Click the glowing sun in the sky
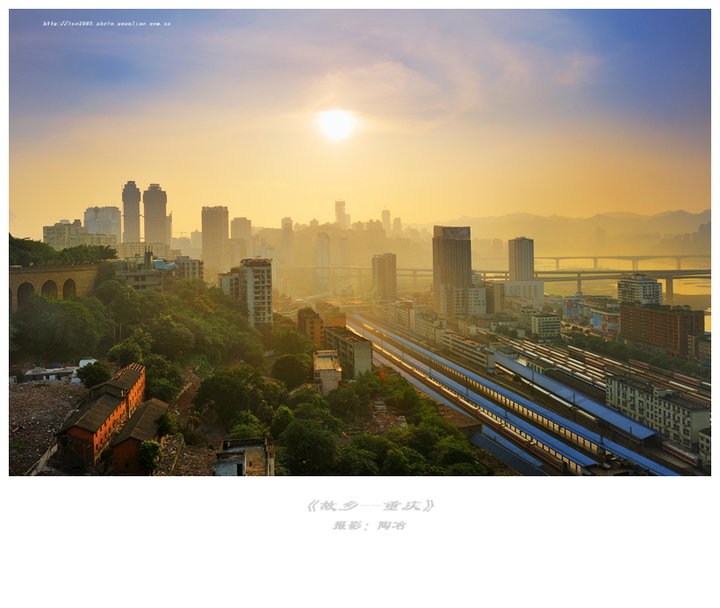 pyautogui.click(x=336, y=124)
